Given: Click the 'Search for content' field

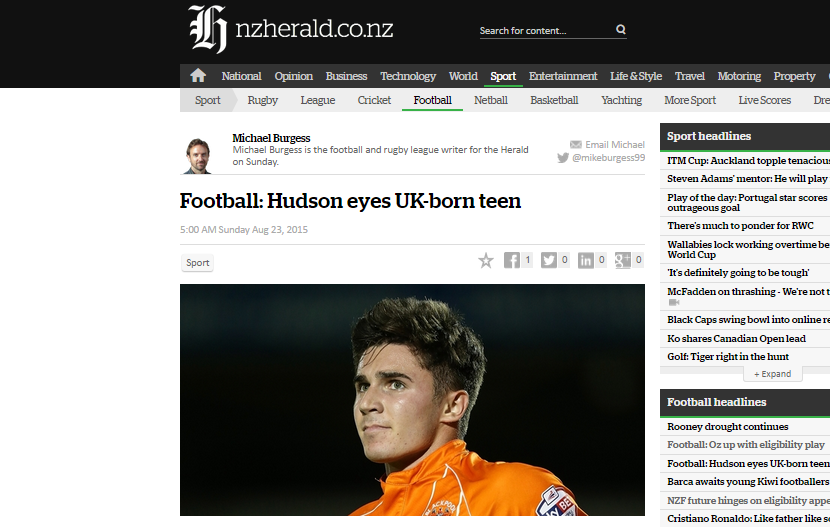Looking at the screenshot, I should (x=544, y=31).
